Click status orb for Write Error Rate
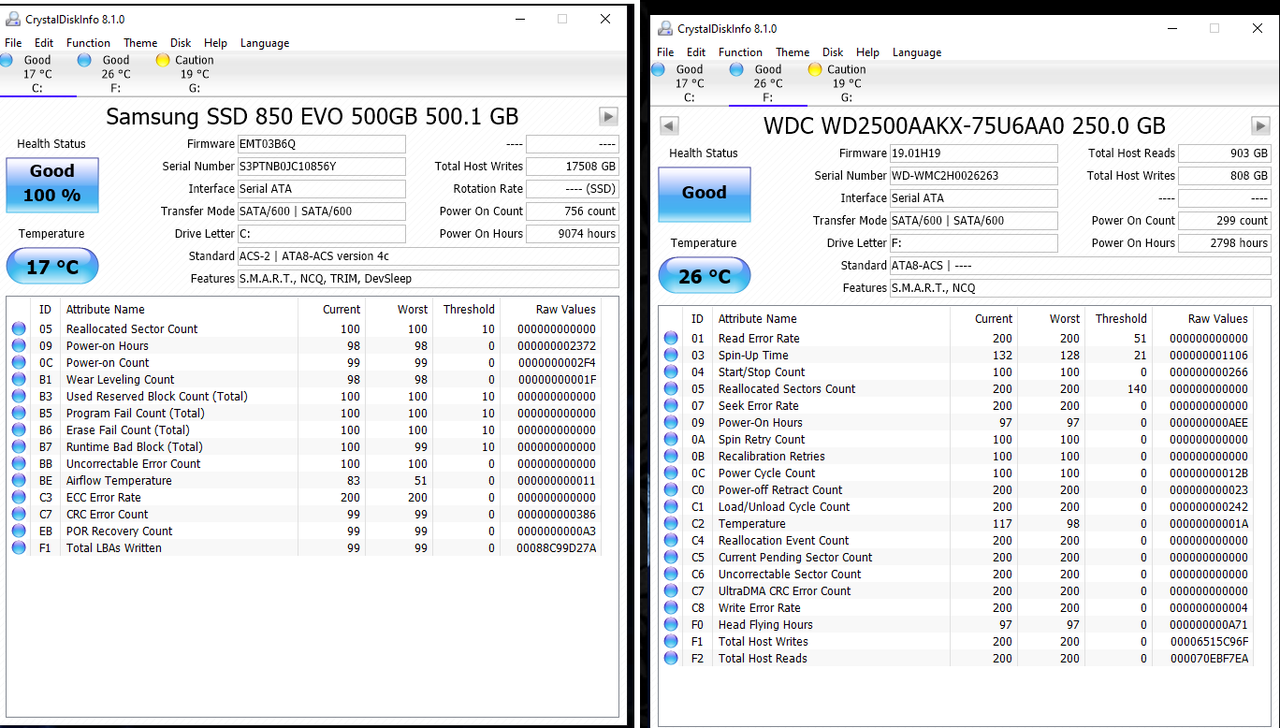 click(x=670, y=607)
